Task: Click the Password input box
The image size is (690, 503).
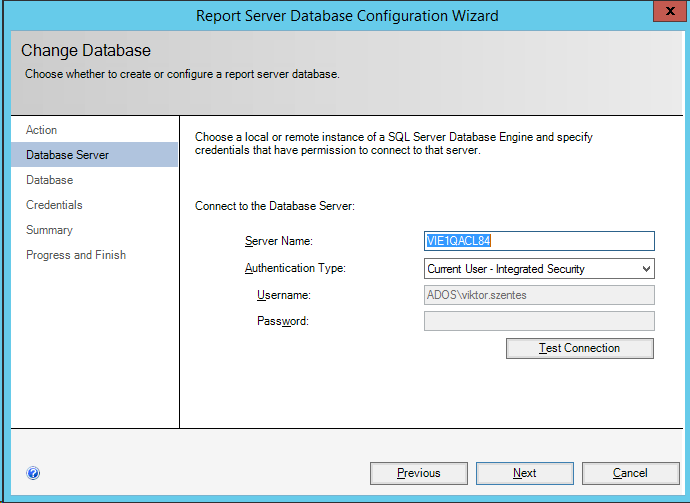Action: [539, 321]
